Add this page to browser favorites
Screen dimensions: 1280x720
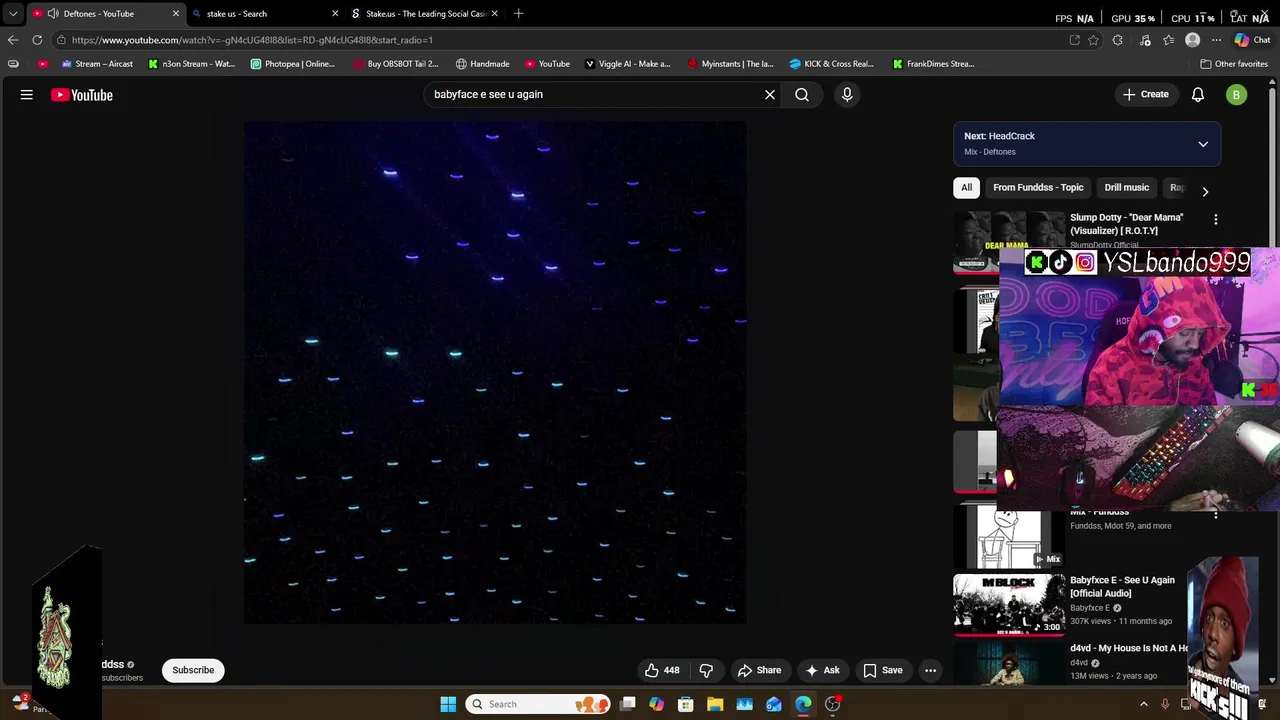(1094, 40)
